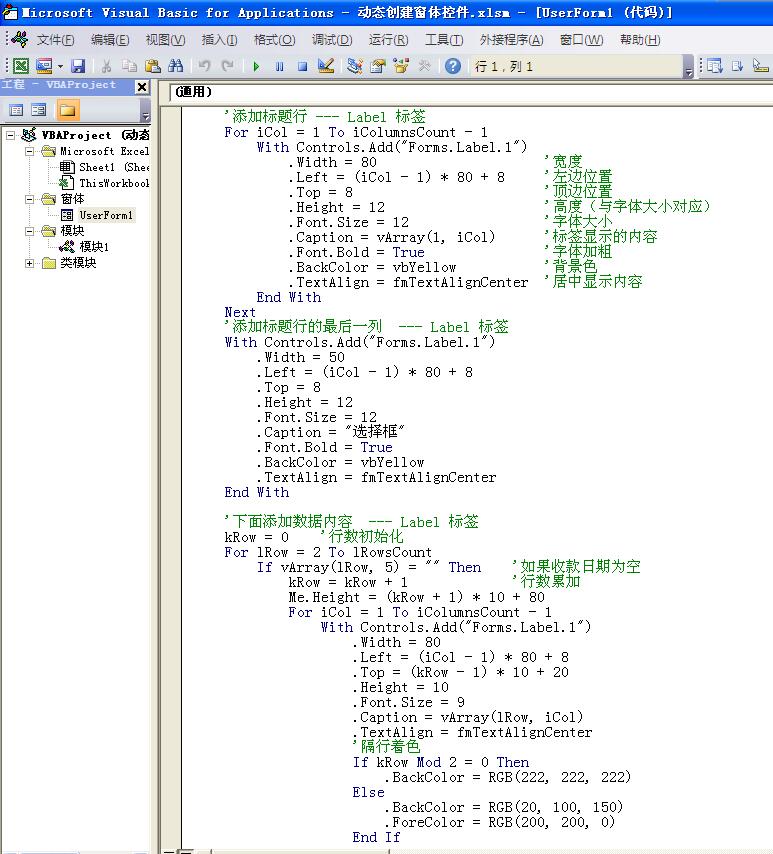
Task: Click the Paste clipboard icon
Action: pos(153,66)
